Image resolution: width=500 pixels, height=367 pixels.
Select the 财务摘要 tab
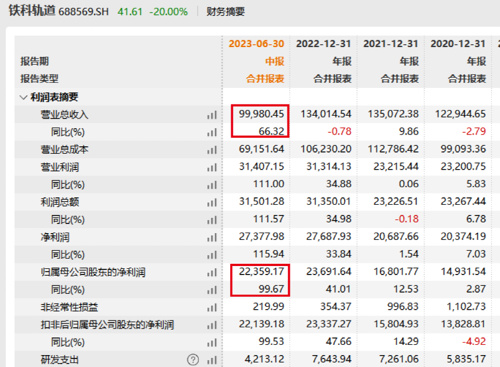coord(226,12)
